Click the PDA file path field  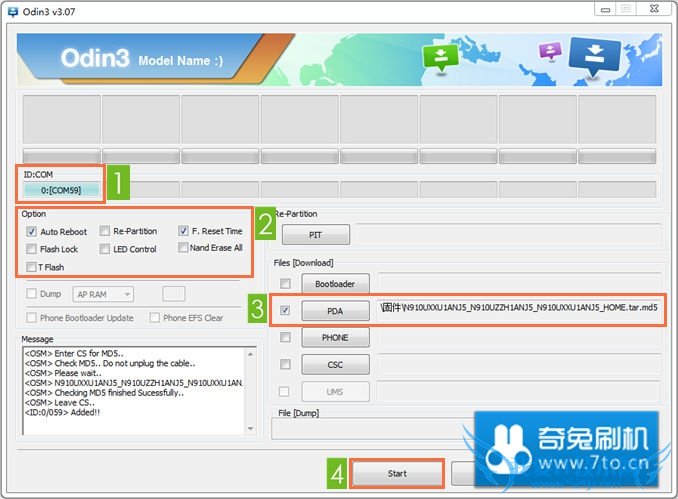(x=519, y=308)
